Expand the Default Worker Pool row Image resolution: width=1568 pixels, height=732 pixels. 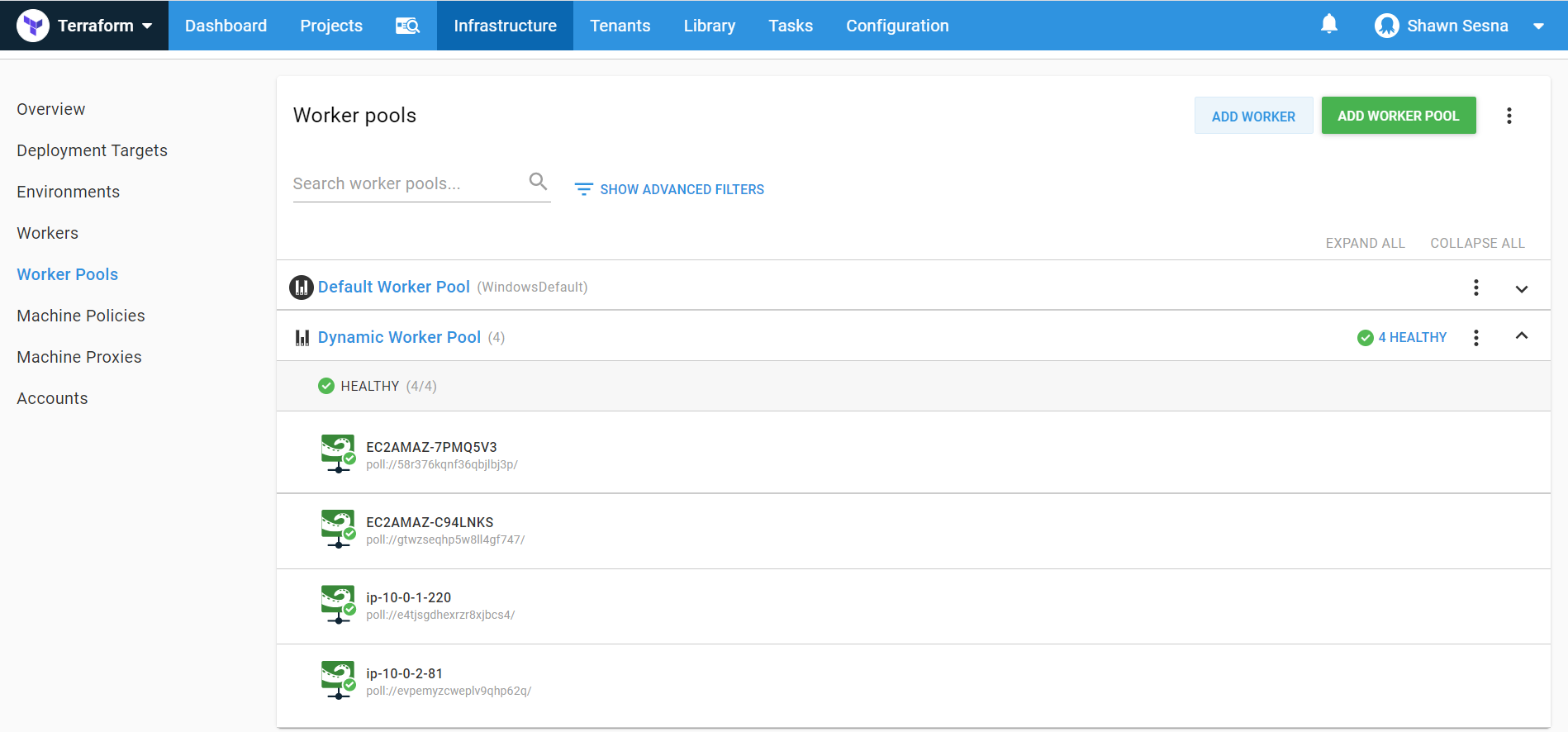pyautogui.click(x=1521, y=288)
